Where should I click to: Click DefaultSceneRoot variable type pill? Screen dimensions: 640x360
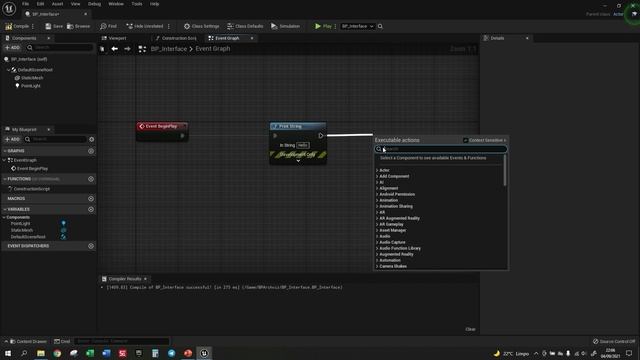click(x=63, y=237)
